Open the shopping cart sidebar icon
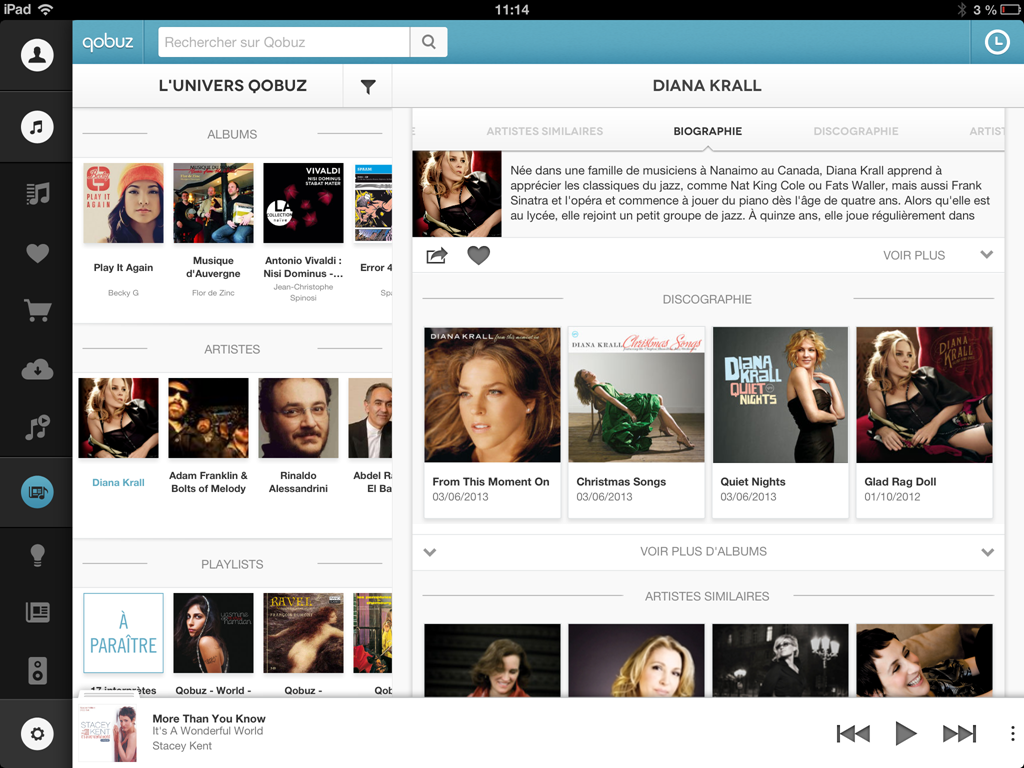The image size is (1024, 768). [37, 310]
